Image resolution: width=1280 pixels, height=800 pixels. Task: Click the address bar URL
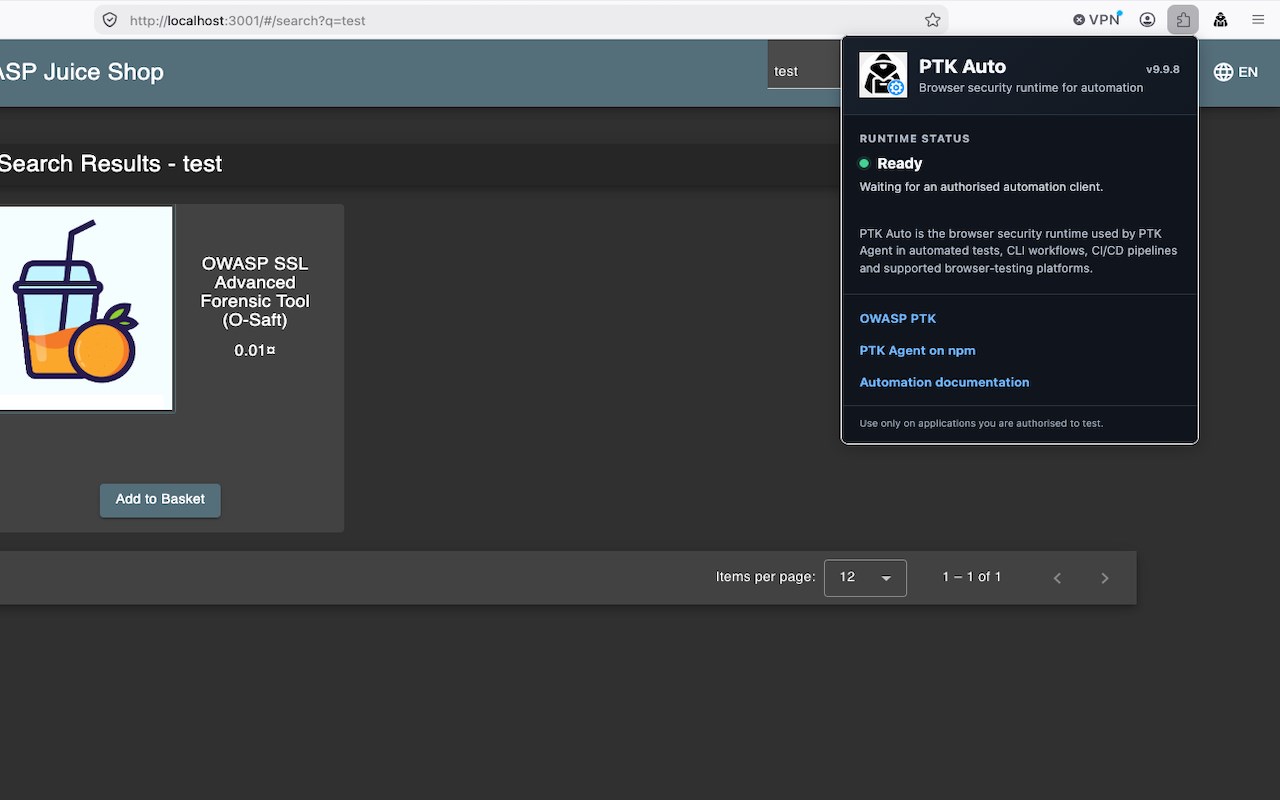tap(248, 20)
